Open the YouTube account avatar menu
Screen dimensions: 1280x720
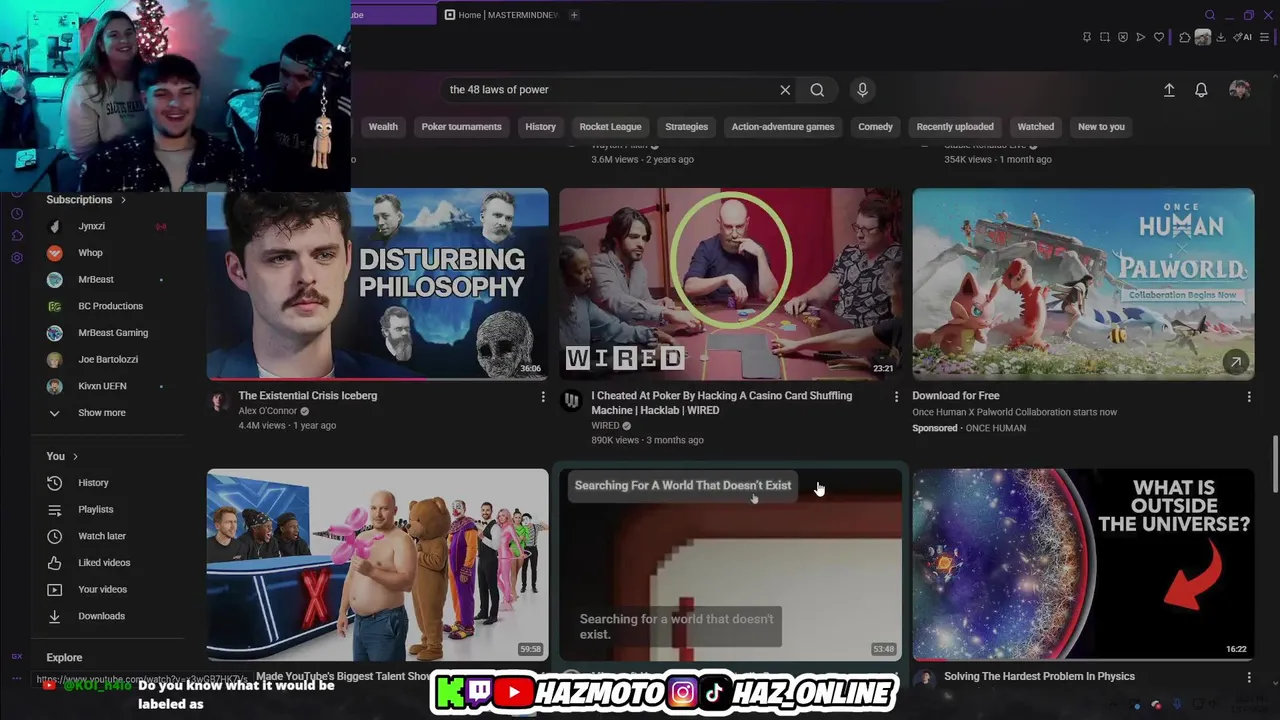[x=1240, y=90]
